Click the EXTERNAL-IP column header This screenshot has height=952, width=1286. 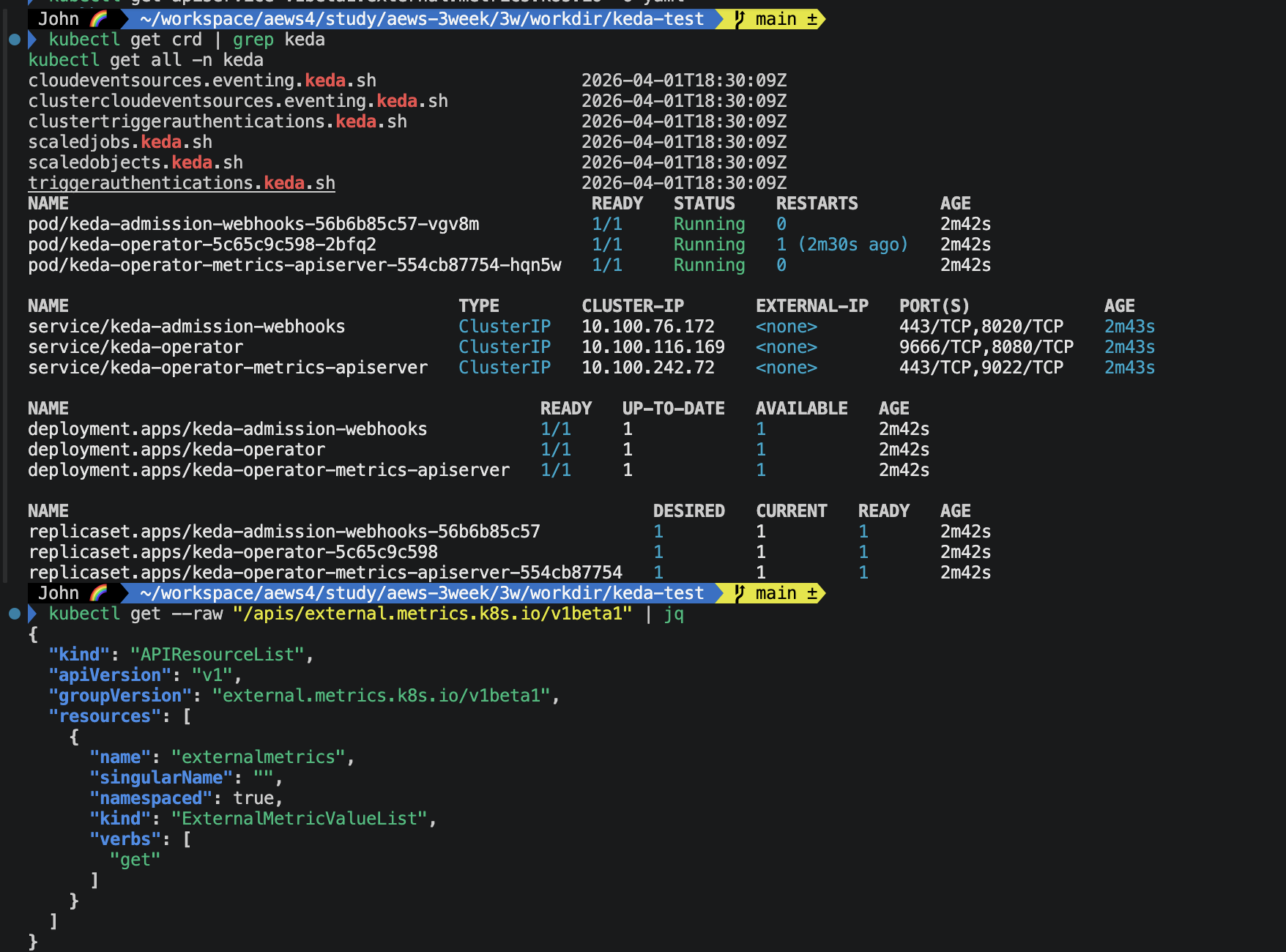[x=812, y=306]
